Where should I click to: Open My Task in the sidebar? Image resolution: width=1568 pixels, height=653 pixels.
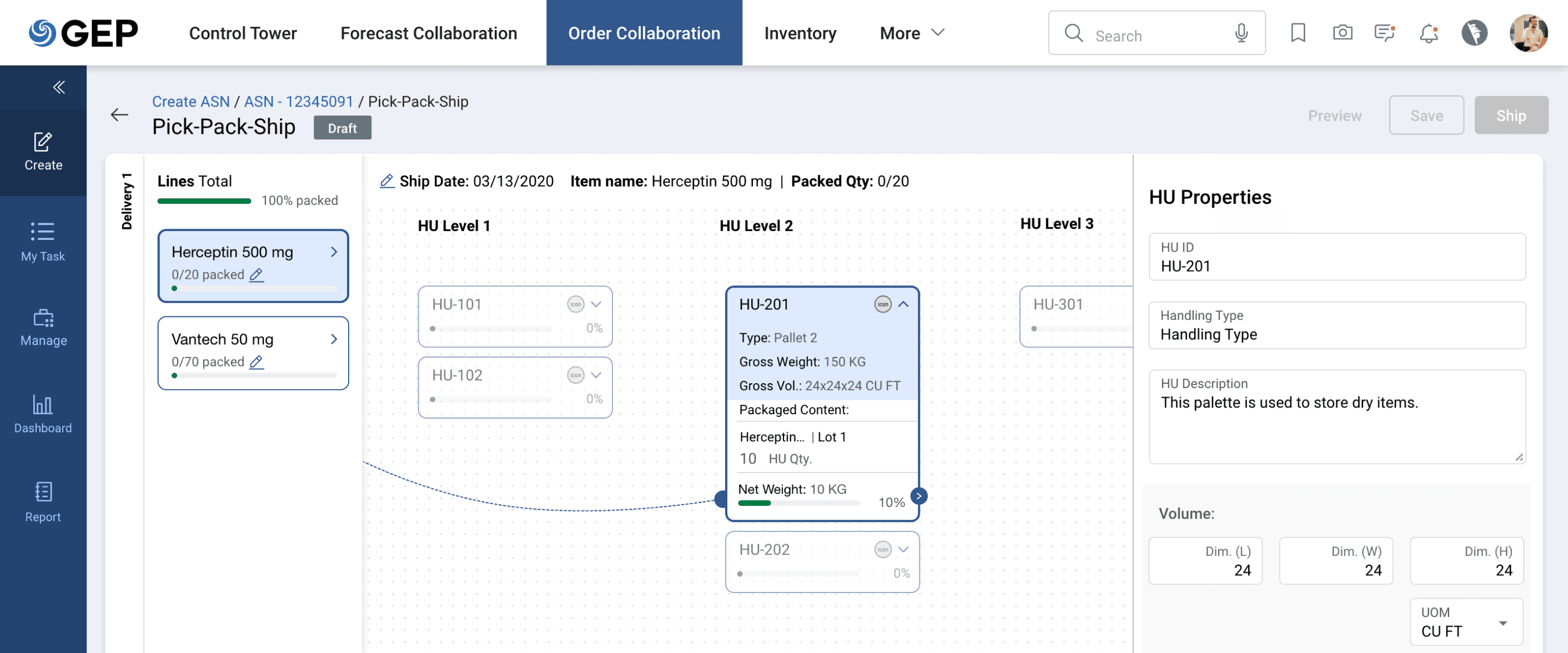coord(43,242)
